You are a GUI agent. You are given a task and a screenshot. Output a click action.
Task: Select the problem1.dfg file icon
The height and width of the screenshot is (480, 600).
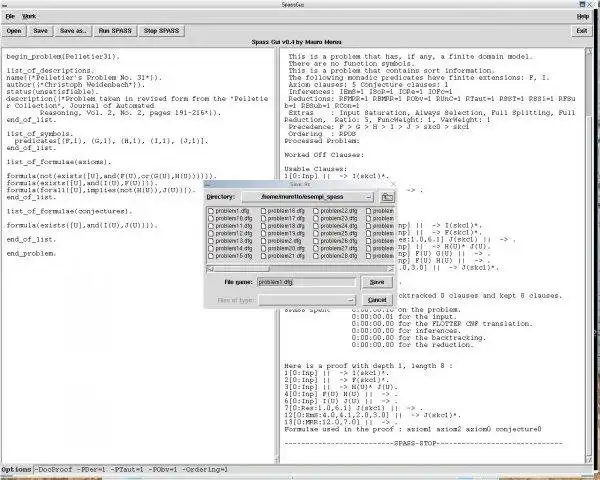[211, 211]
